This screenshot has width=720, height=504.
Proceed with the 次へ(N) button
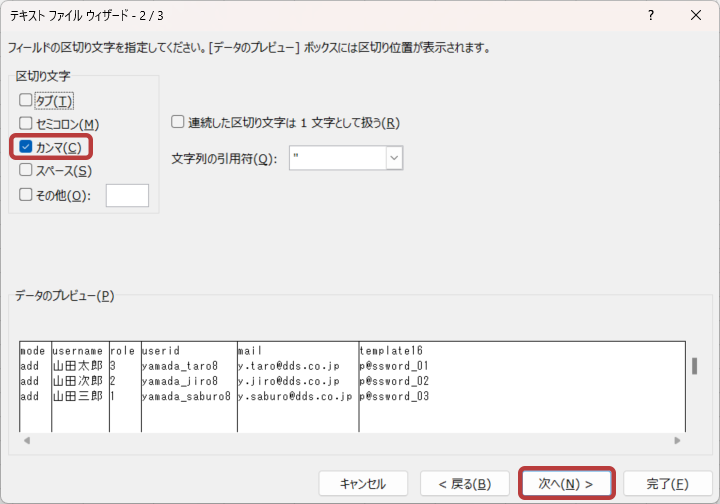566,484
